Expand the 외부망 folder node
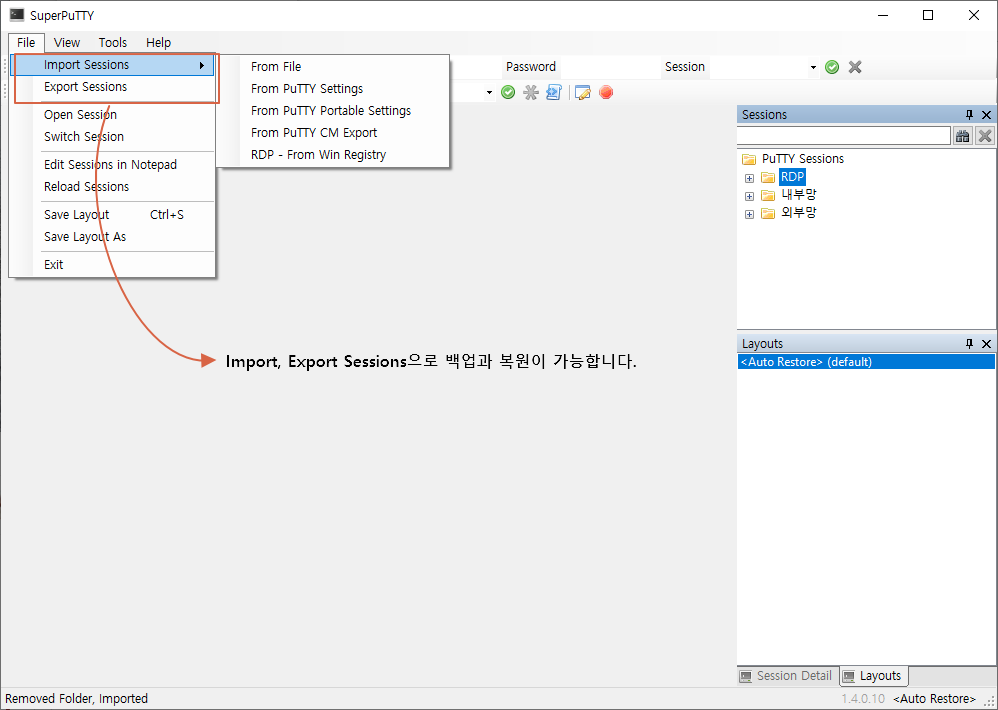 click(749, 214)
